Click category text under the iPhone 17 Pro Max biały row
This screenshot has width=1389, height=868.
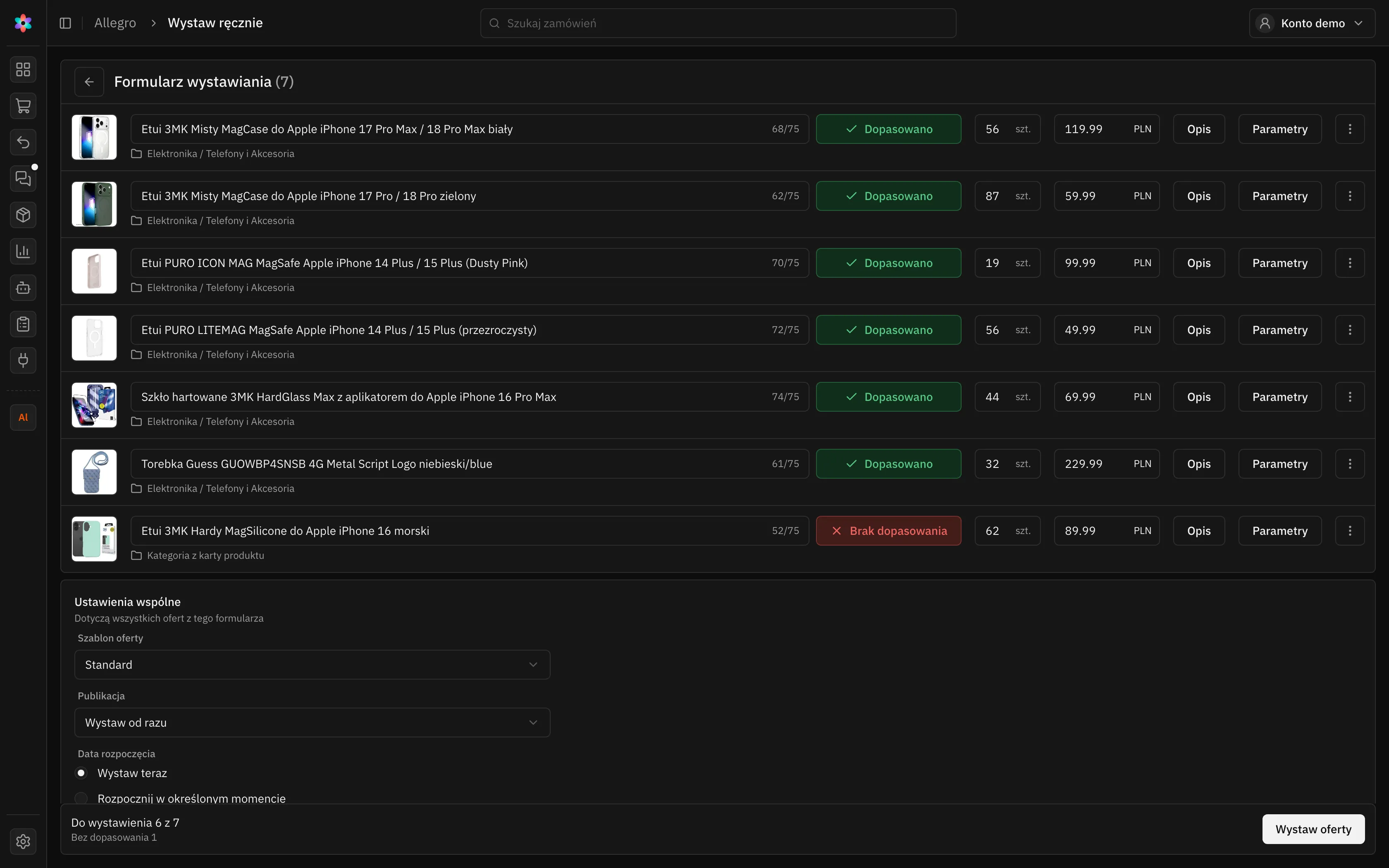[220, 154]
